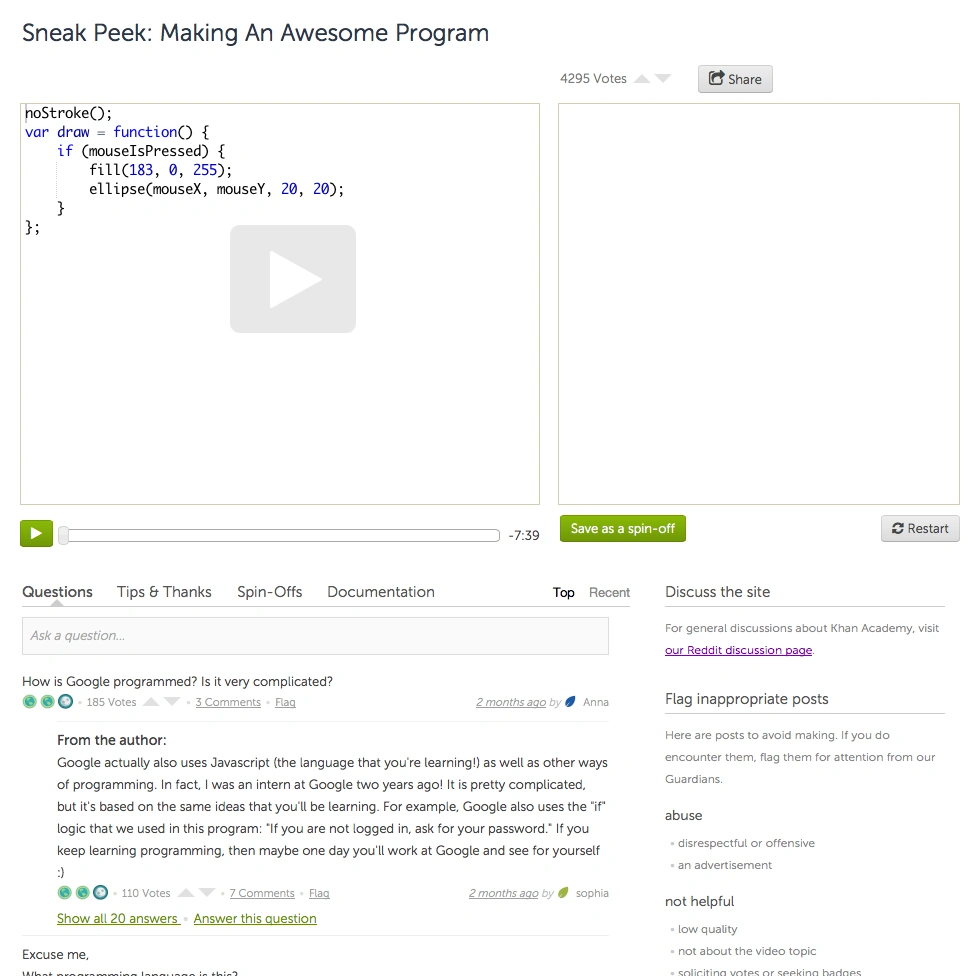This screenshot has height=976, width=977.
Task: Click the Answer this question link
Action: (254, 918)
